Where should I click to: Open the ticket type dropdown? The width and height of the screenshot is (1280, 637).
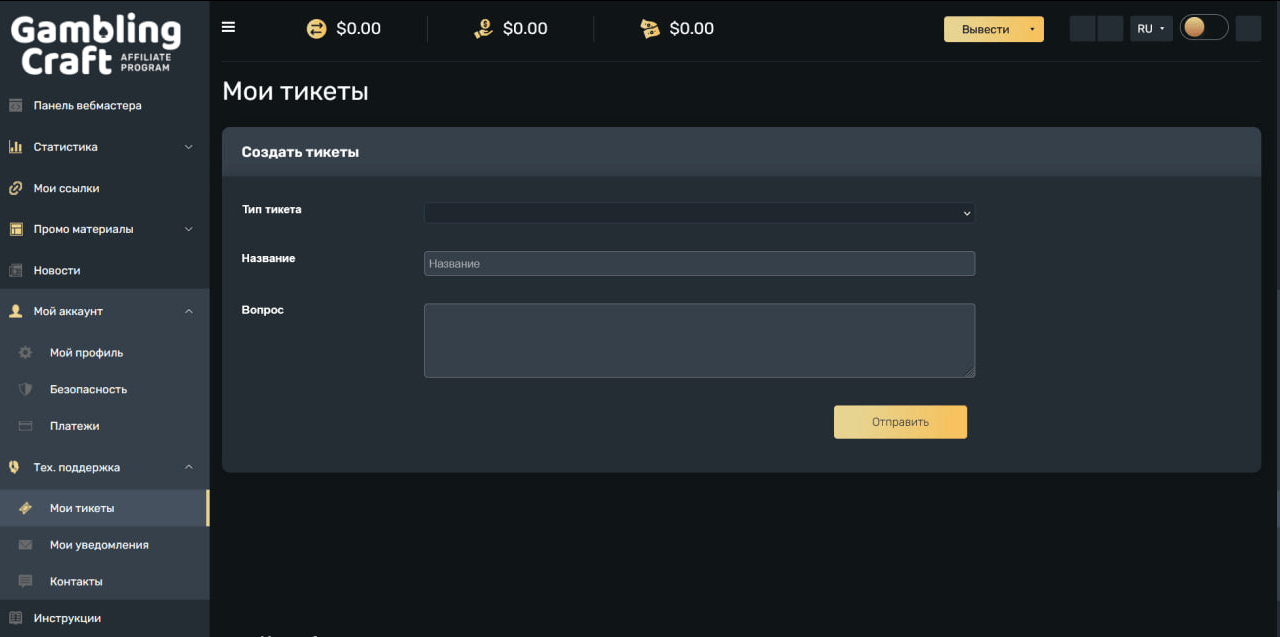pyautogui.click(x=699, y=213)
